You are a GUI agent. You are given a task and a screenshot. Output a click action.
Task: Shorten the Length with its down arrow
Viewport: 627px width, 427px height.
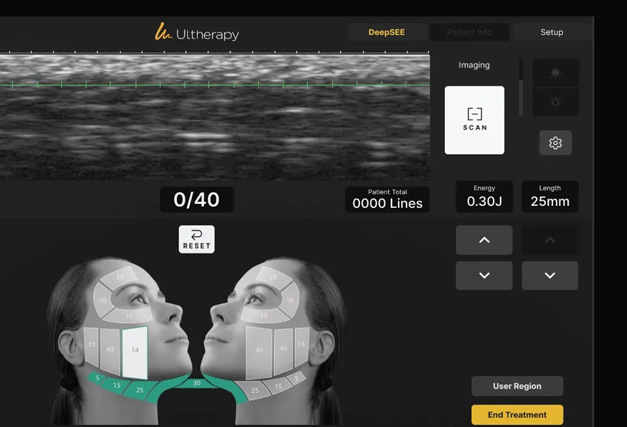[550, 275]
